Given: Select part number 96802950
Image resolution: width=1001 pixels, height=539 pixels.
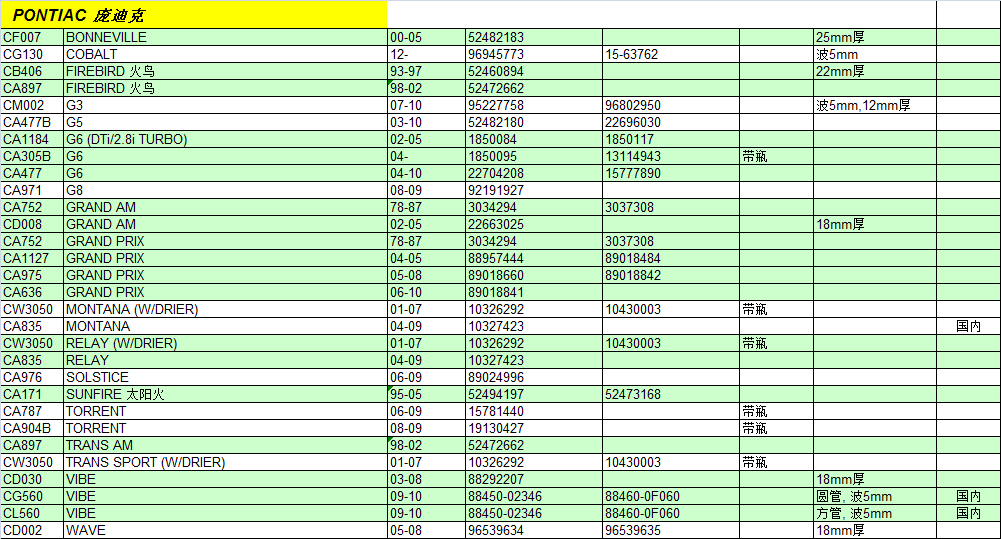Looking at the screenshot, I should pyautogui.click(x=671, y=105).
